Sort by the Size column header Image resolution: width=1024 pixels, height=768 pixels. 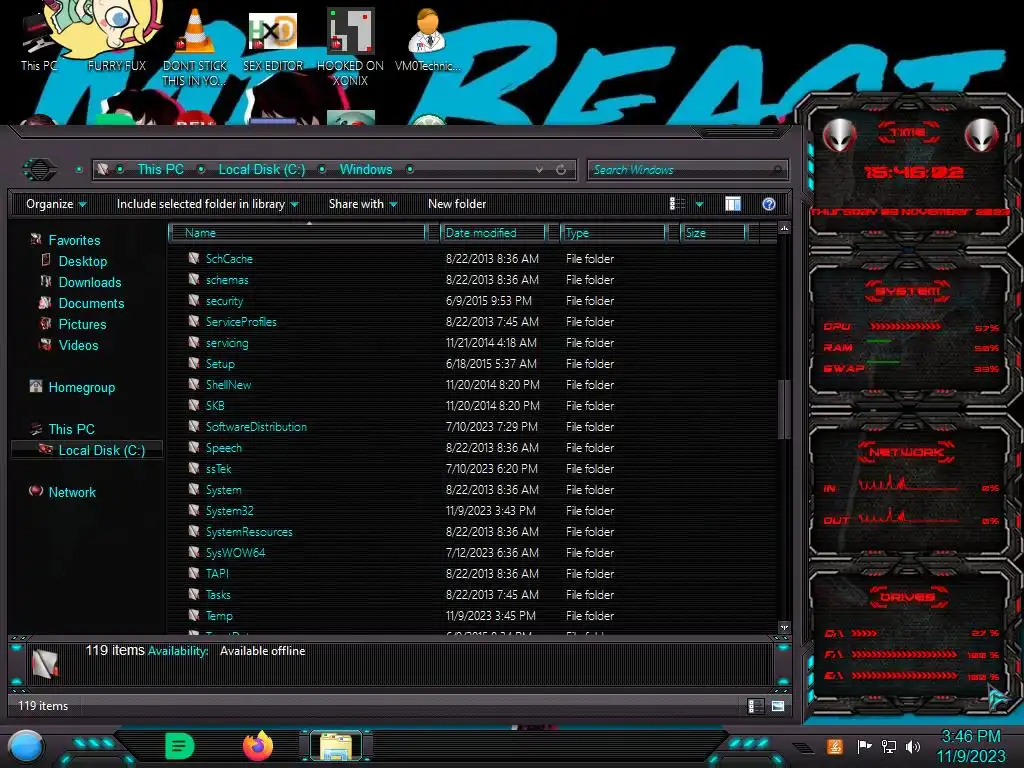click(x=713, y=232)
